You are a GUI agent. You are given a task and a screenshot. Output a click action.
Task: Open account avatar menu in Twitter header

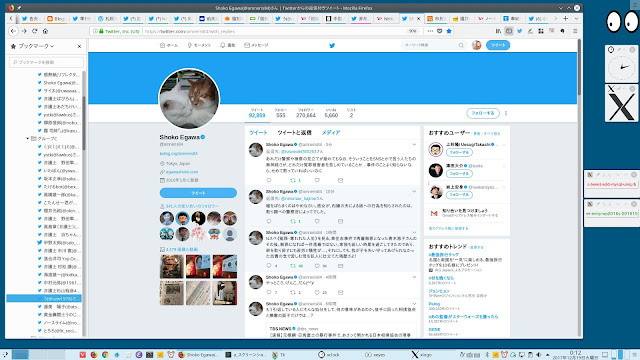[x=476, y=45]
